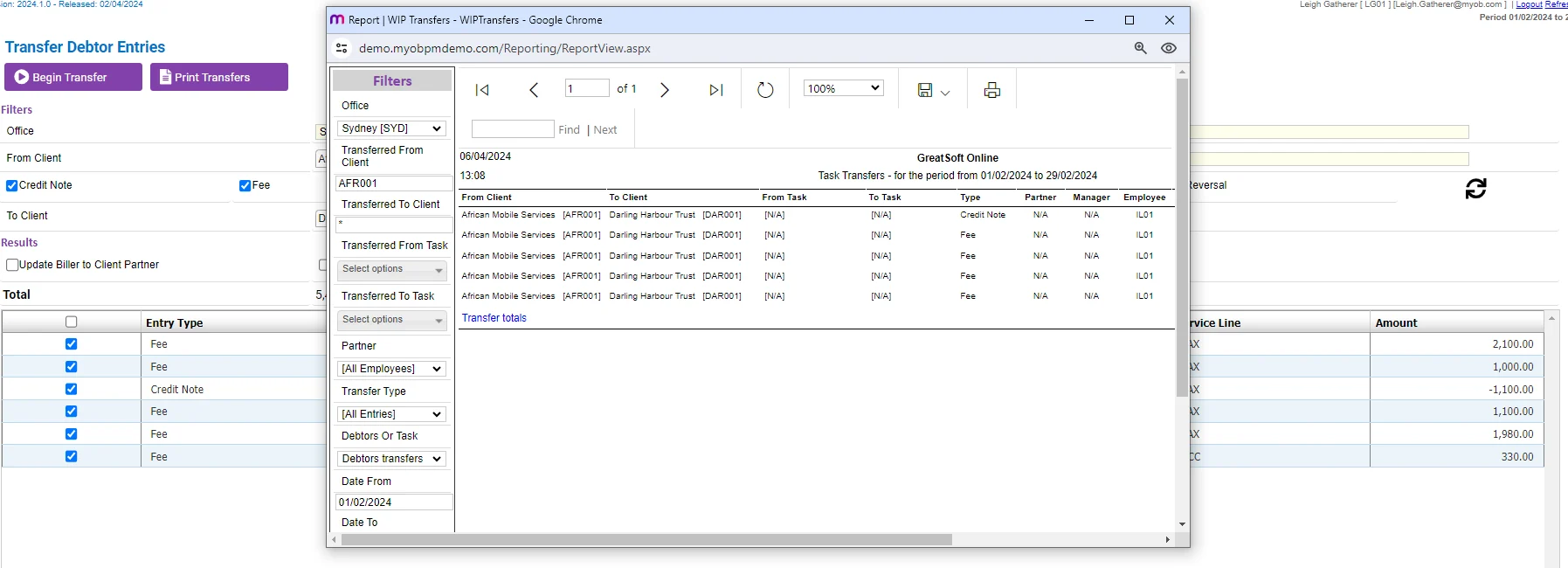Expand Transferred From Task select options

391,270
